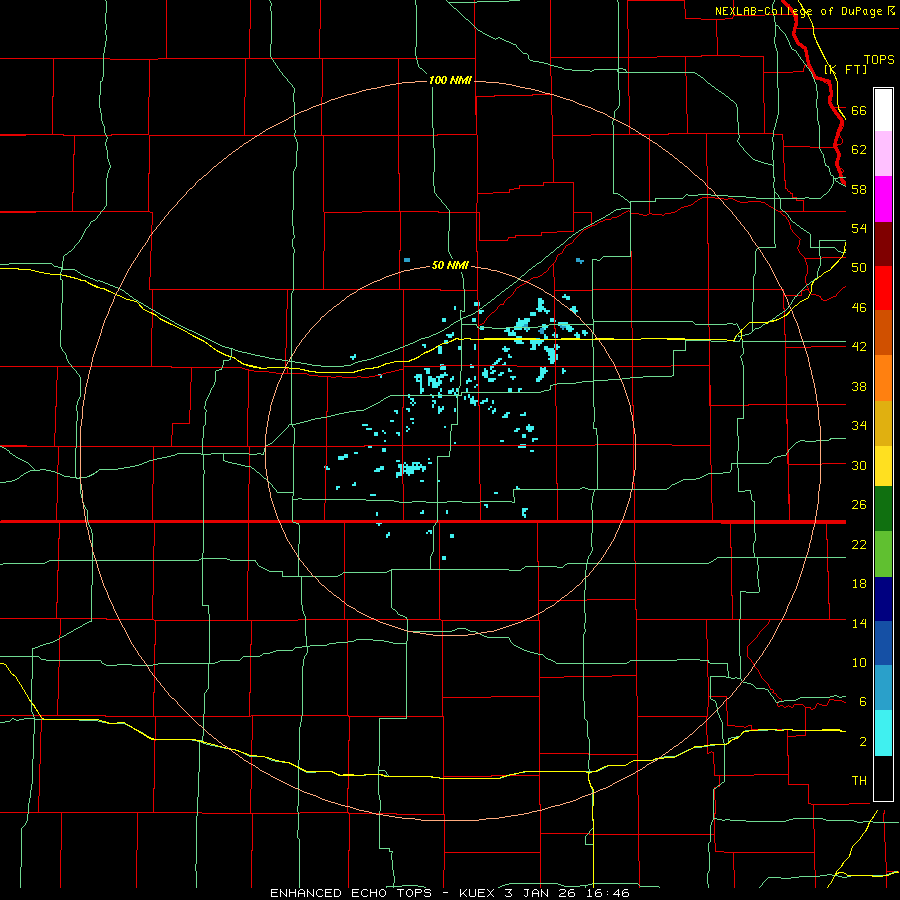The image size is (900, 900).
Task: Select legend value 30
Action: [x=859, y=465]
